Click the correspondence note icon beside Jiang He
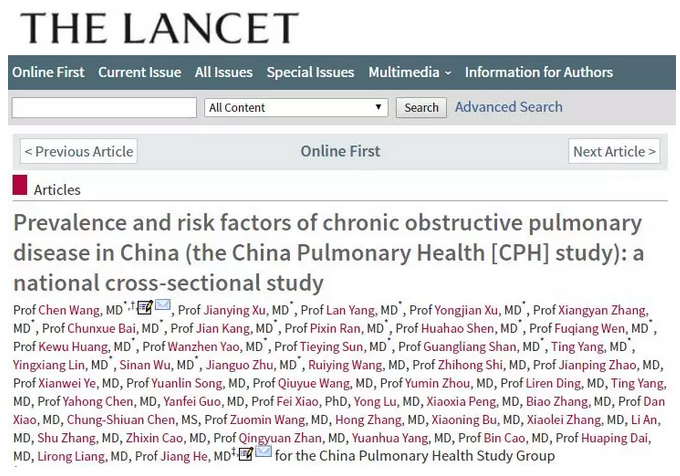Image resolution: width=680 pixels, height=476 pixels. (245, 453)
